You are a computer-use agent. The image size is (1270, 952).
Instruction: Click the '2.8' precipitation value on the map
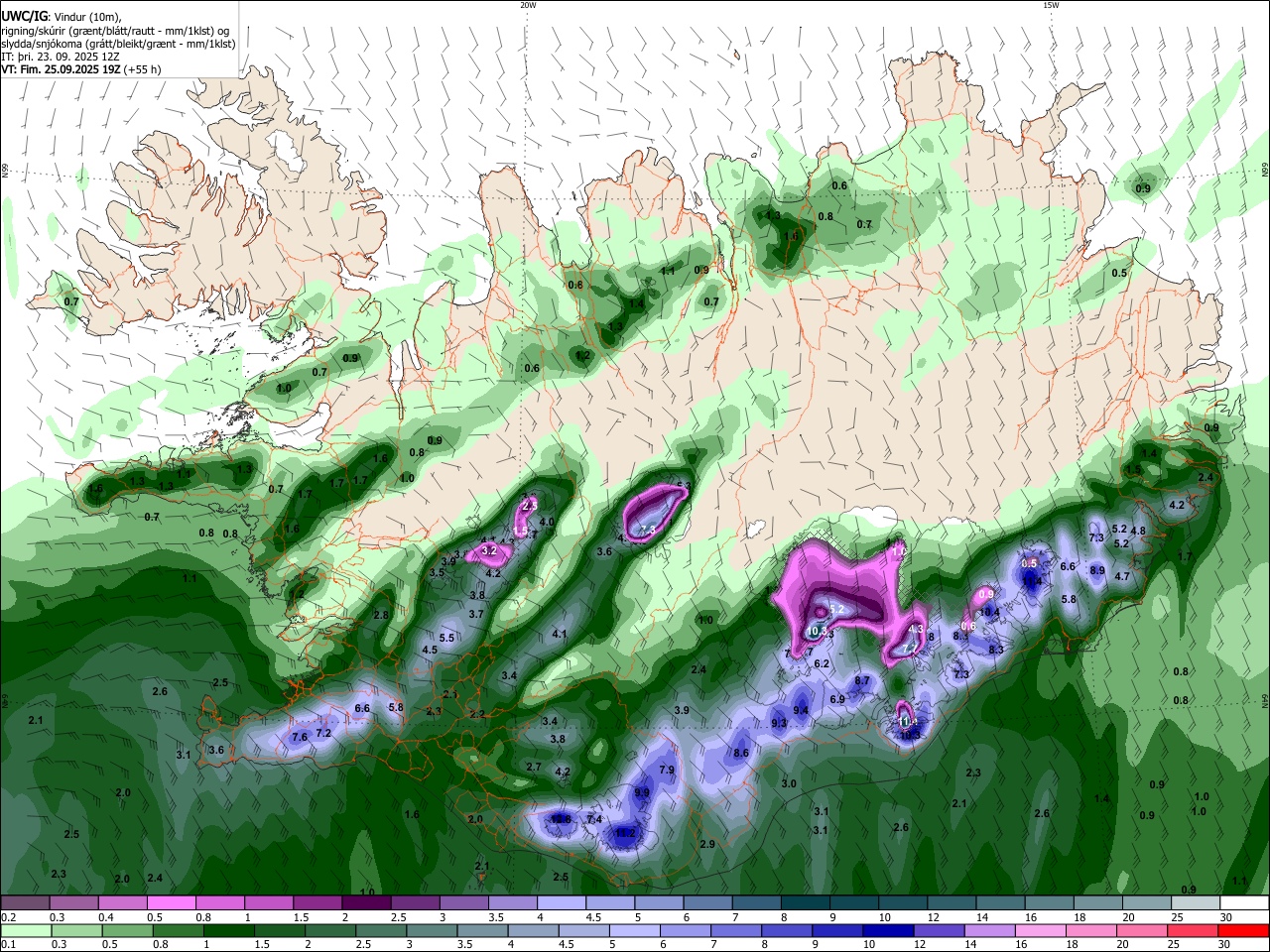point(381,615)
